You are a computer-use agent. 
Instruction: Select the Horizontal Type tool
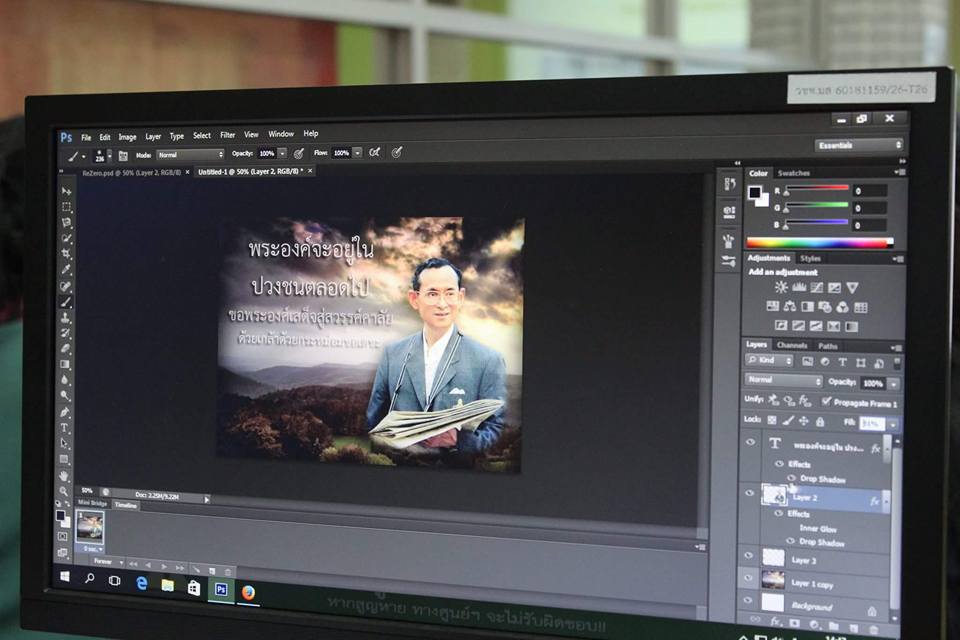pos(66,428)
